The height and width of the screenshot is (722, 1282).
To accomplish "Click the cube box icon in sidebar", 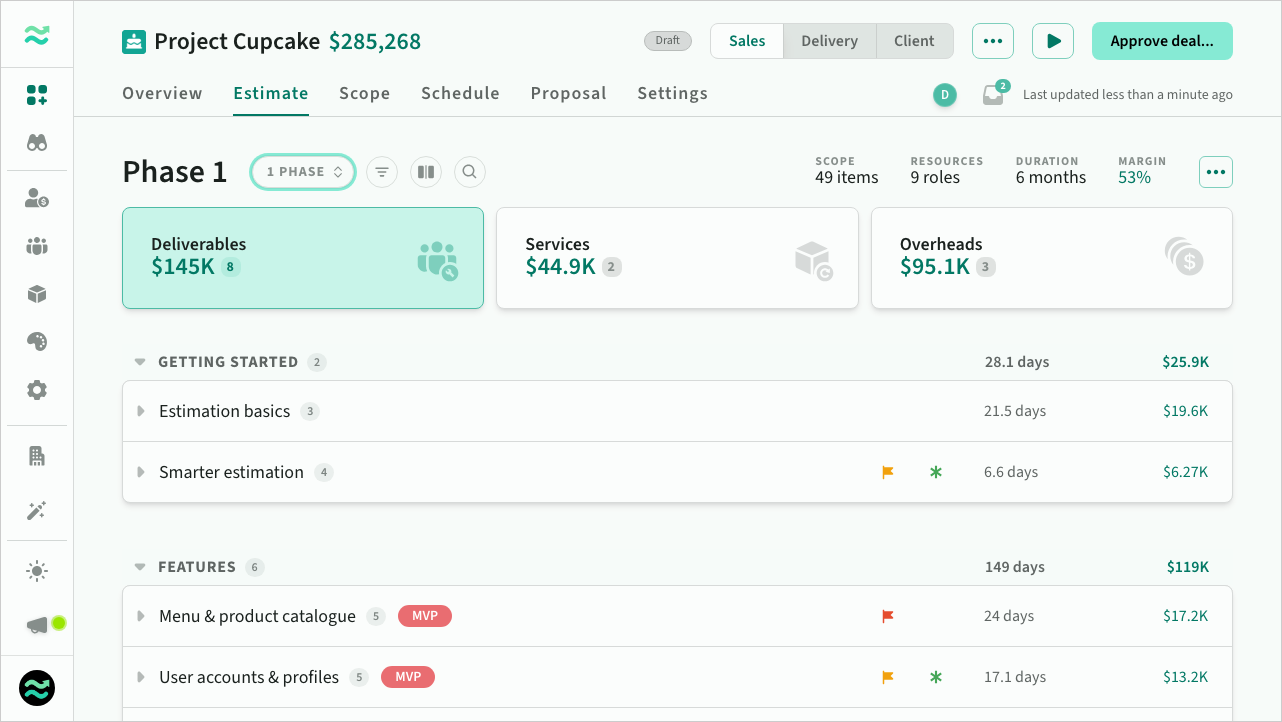I will coord(37,294).
